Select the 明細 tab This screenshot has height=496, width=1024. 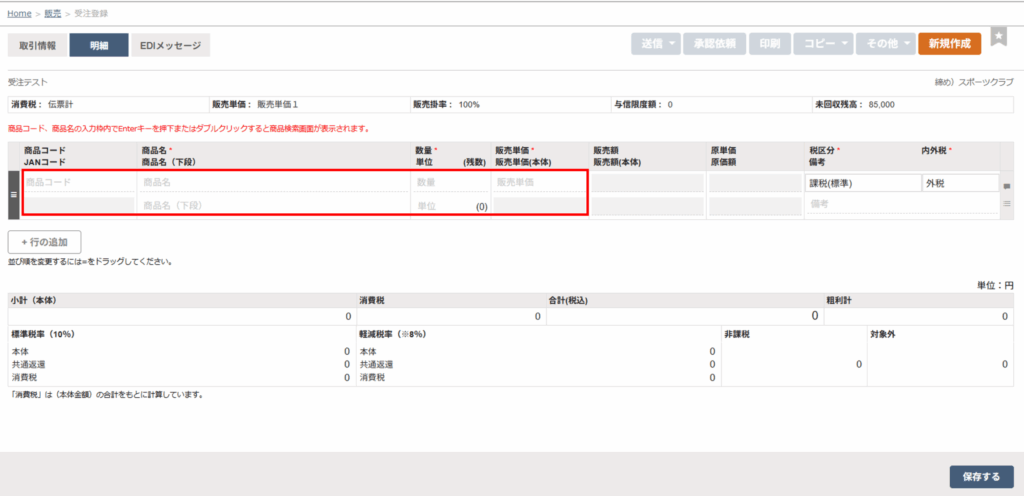click(98, 45)
